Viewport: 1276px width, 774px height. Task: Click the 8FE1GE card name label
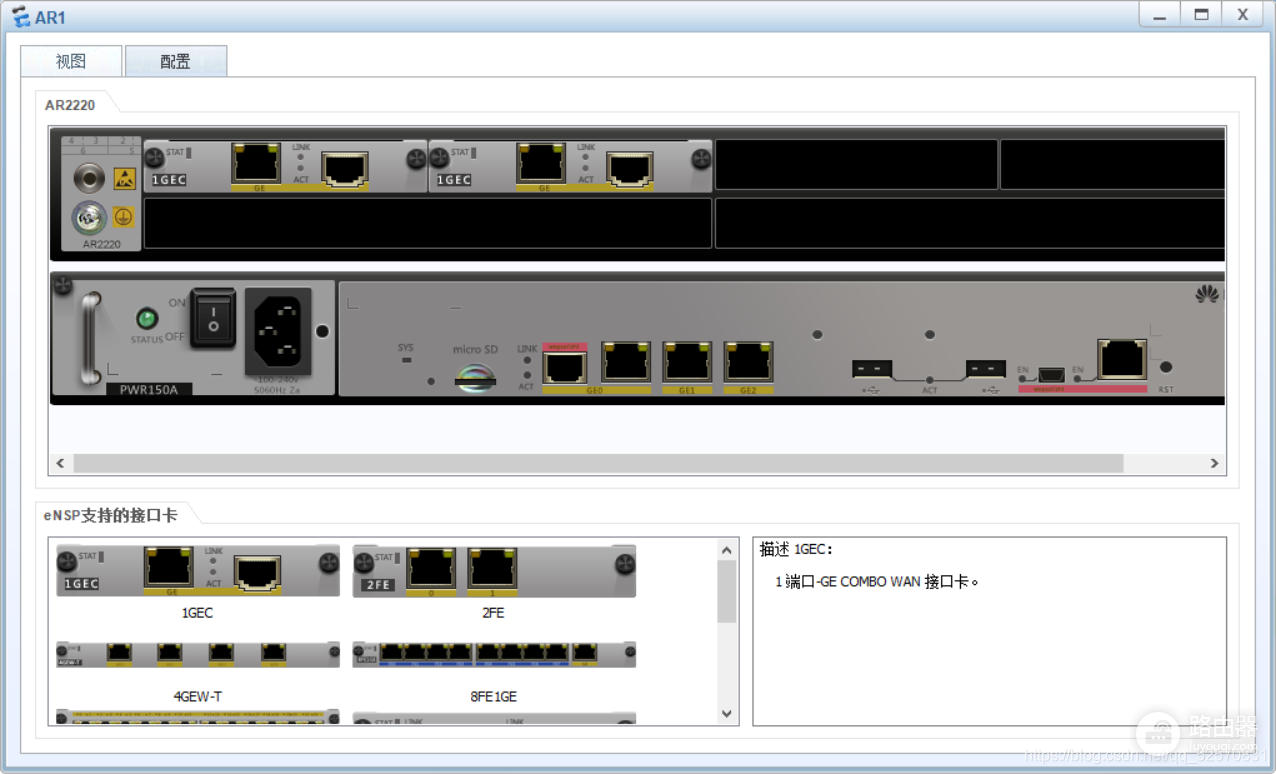point(493,696)
